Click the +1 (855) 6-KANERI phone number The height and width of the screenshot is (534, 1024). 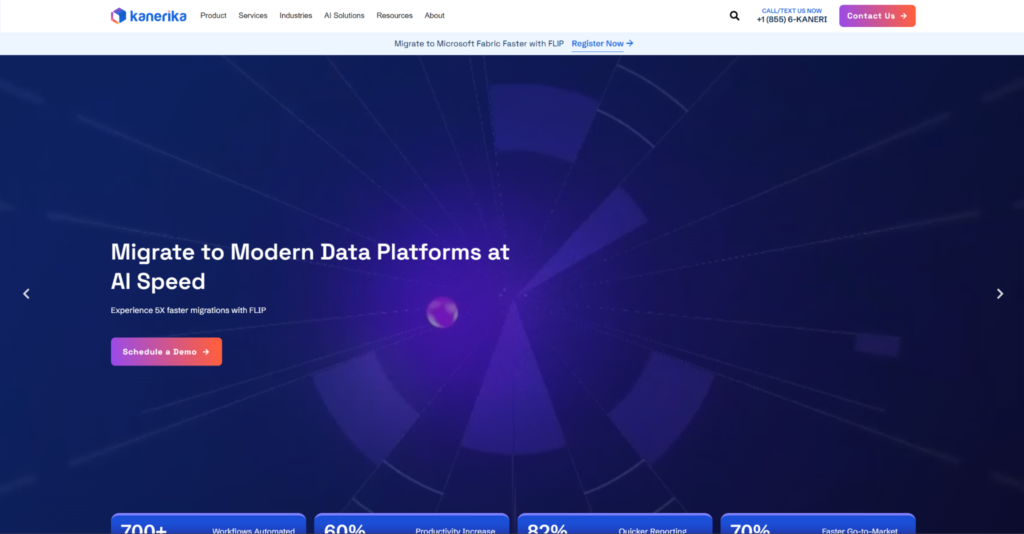click(x=792, y=20)
